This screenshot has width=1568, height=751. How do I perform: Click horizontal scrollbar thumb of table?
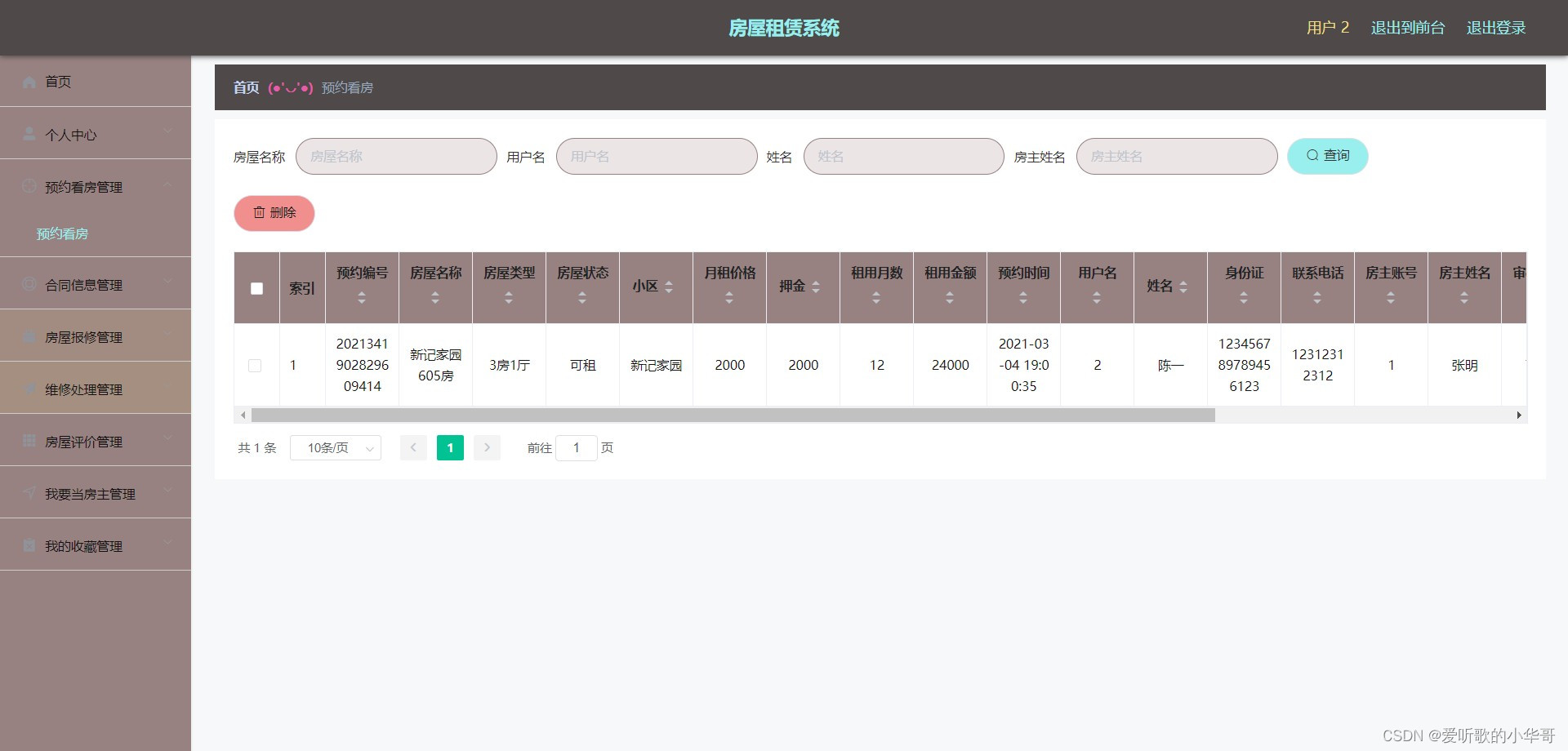733,415
